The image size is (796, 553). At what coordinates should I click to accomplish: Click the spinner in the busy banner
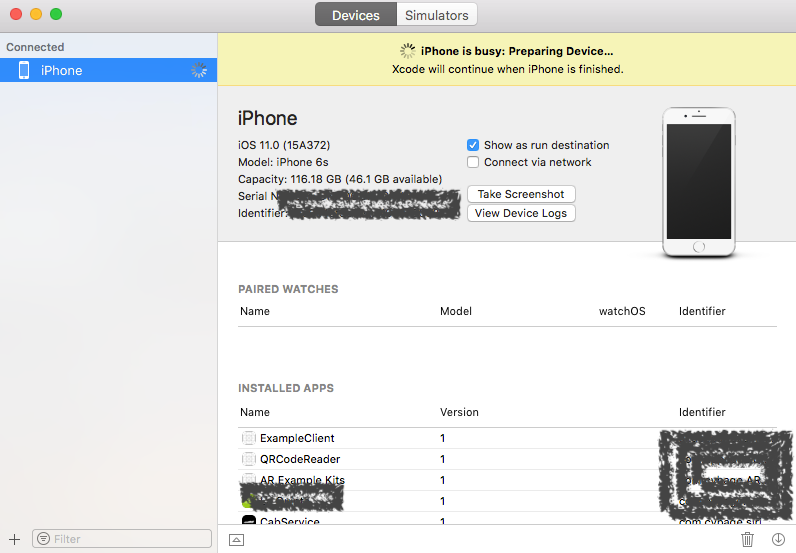(408, 51)
